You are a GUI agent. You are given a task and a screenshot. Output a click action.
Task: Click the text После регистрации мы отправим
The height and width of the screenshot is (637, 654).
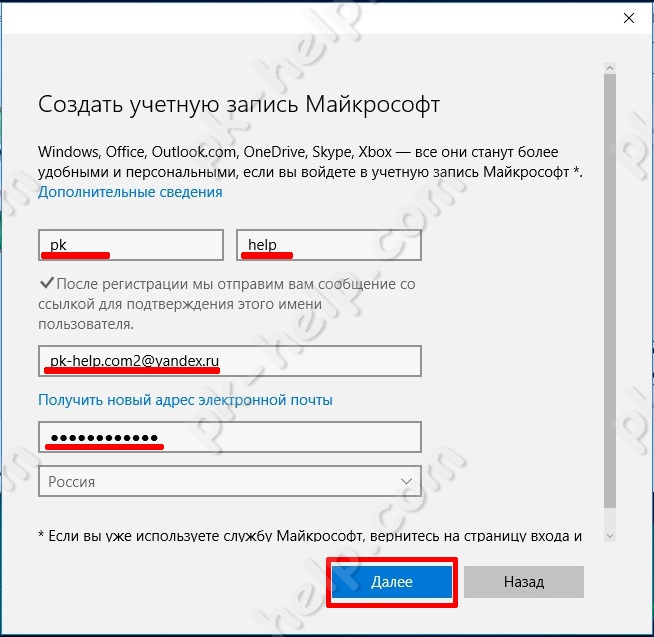point(227,304)
